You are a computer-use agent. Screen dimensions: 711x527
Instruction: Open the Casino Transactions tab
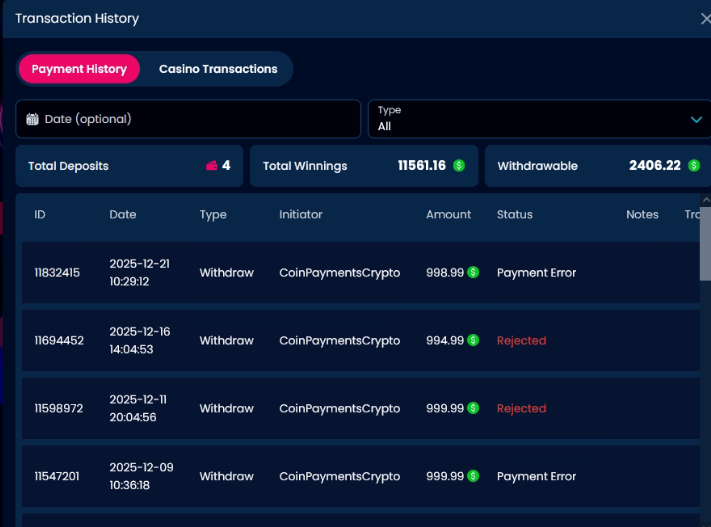(x=218, y=69)
